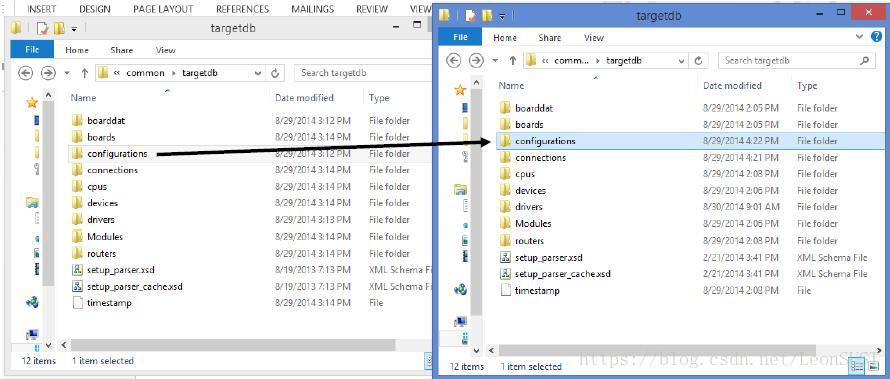The height and width of the screenshot is (379, 890).
Task: Sort by Type column in right window
Action: [x=807, y=86]
